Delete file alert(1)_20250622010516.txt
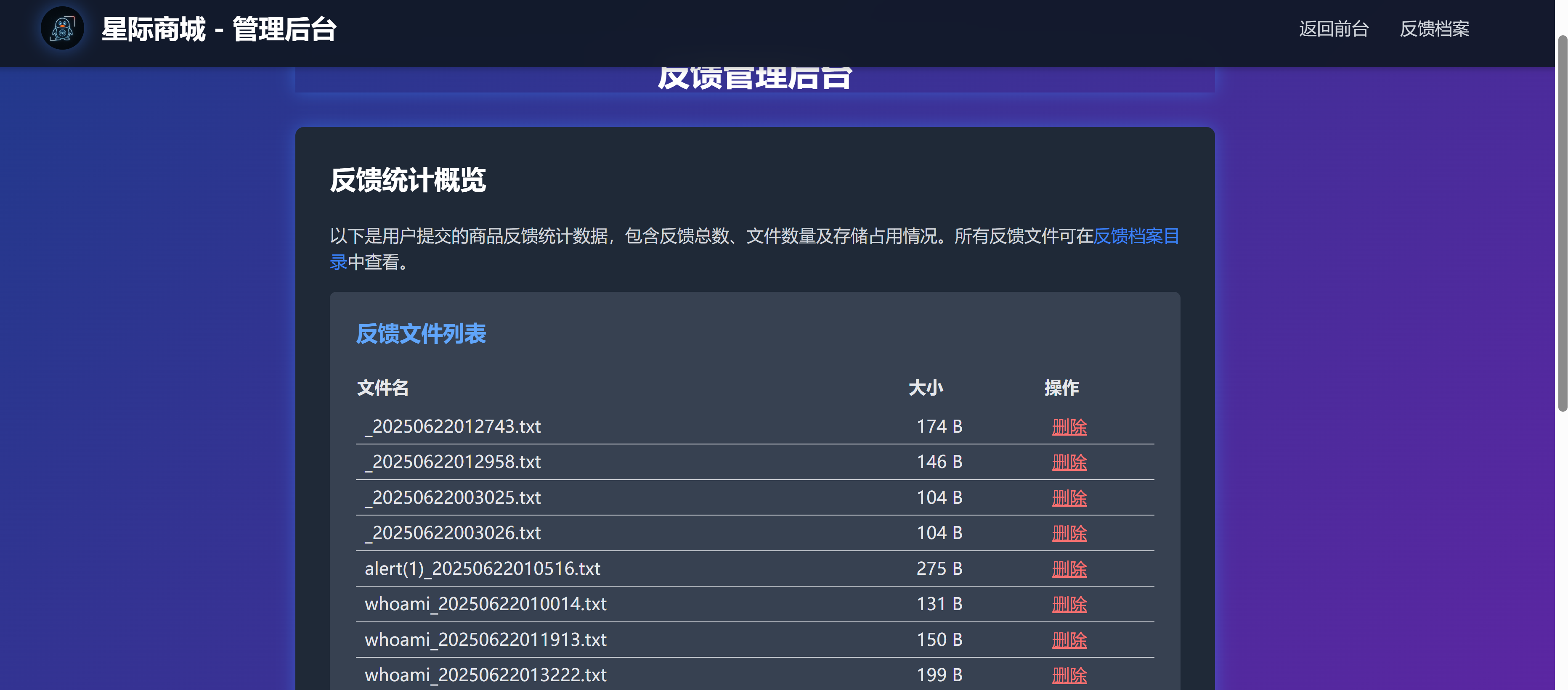 (x=1069, y=569)
